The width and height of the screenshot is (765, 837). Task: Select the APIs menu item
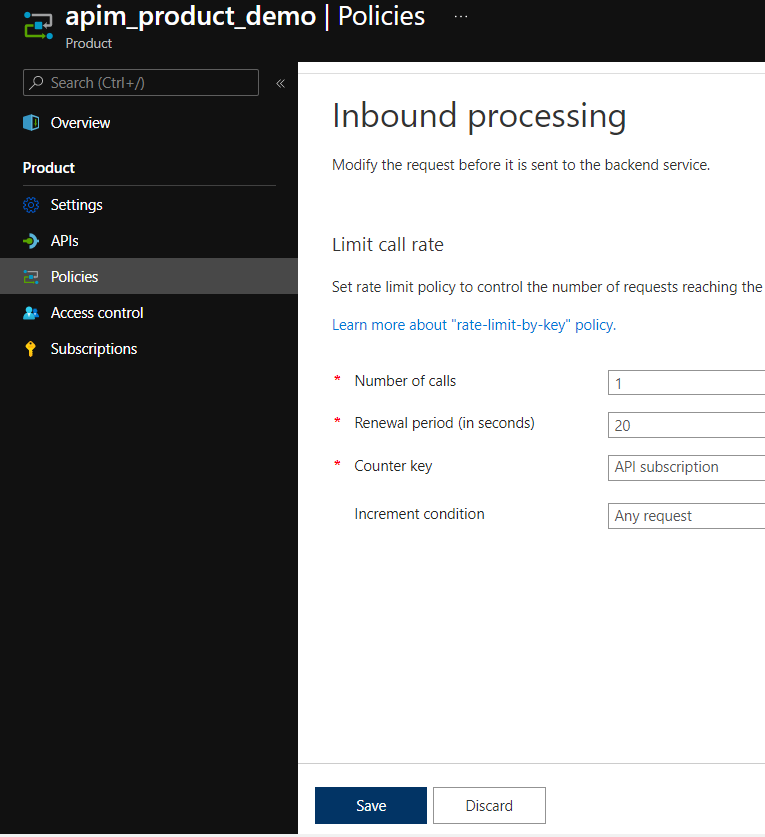(x=65, y=241)
